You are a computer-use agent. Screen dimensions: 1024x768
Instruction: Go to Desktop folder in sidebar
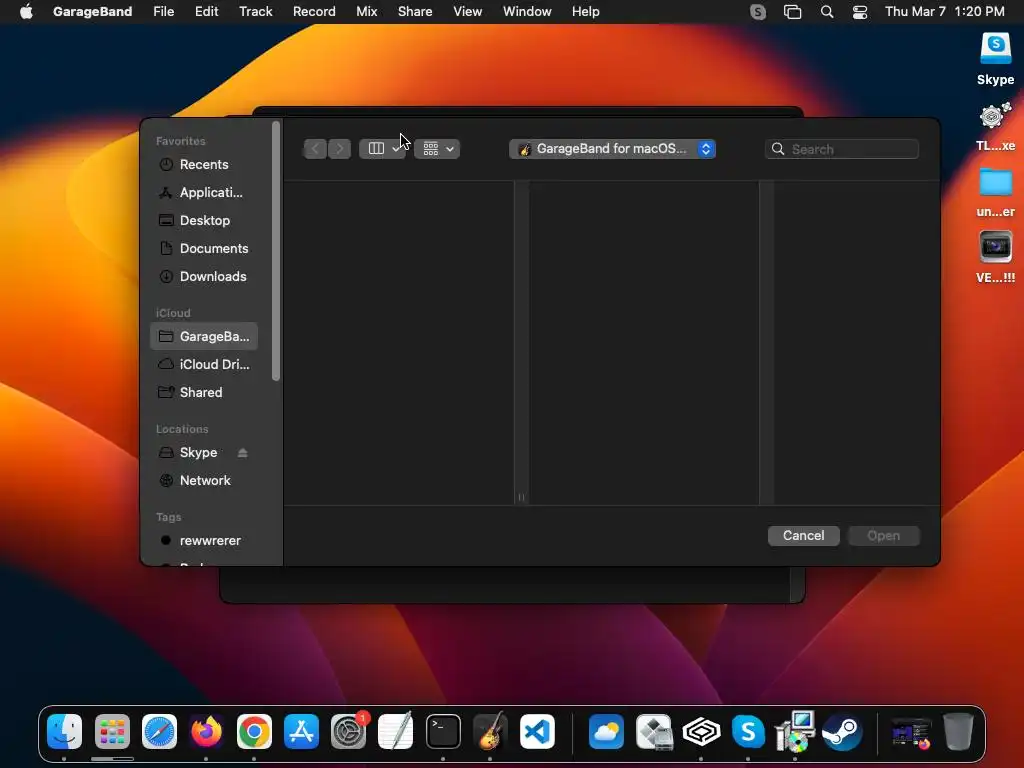204,221
